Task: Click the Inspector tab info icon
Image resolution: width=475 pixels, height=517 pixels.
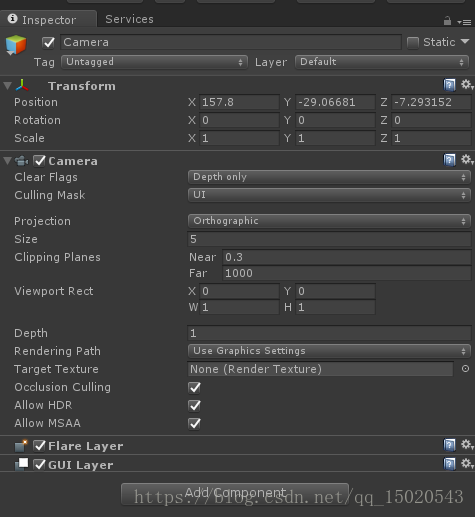Action: point(12,19)
